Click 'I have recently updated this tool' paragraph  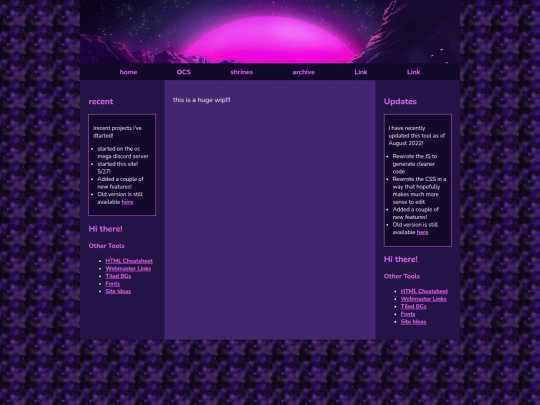(x=417, y=136)
